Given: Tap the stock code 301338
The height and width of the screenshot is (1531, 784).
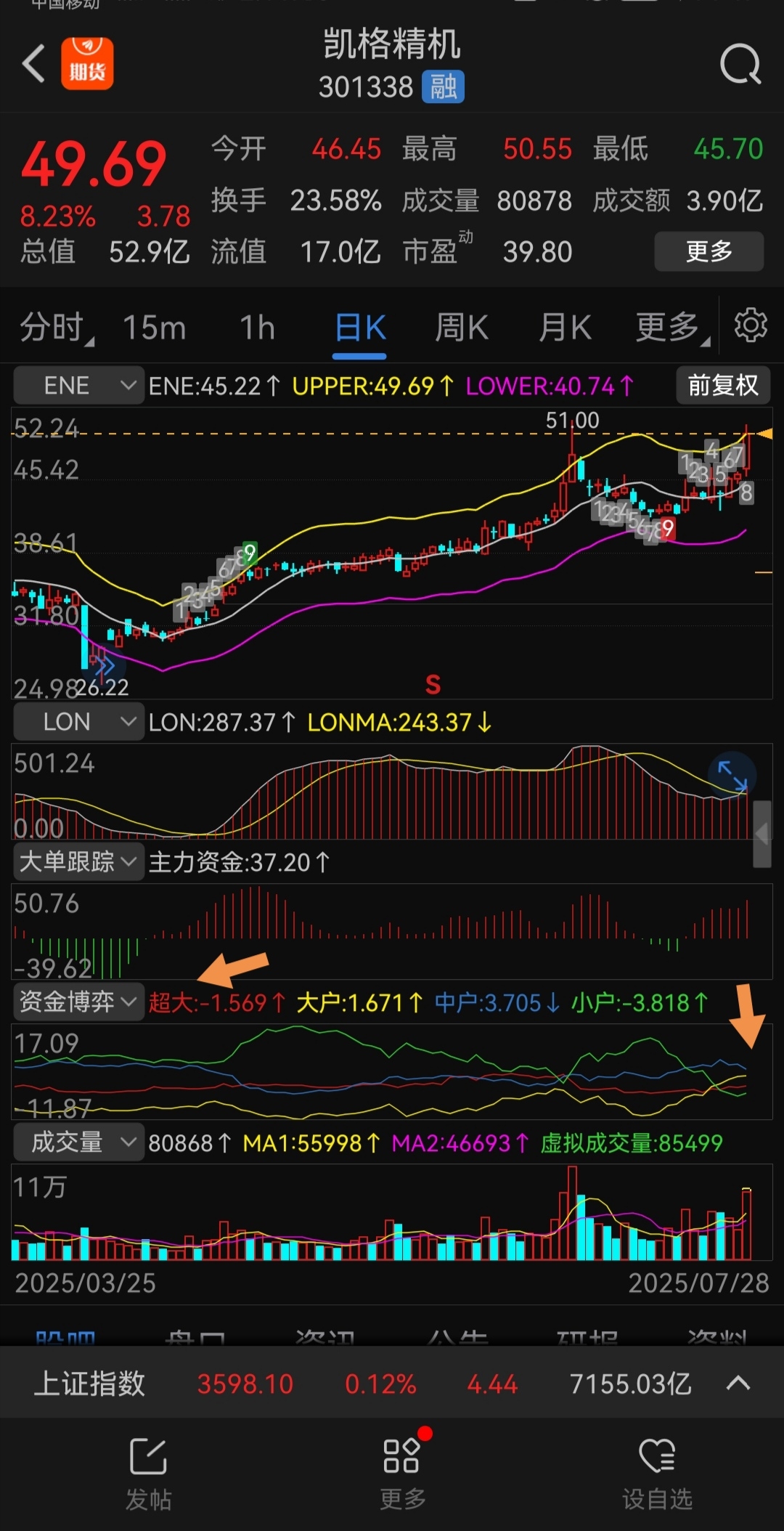Looking at the screenshot, I should point(366,87).
